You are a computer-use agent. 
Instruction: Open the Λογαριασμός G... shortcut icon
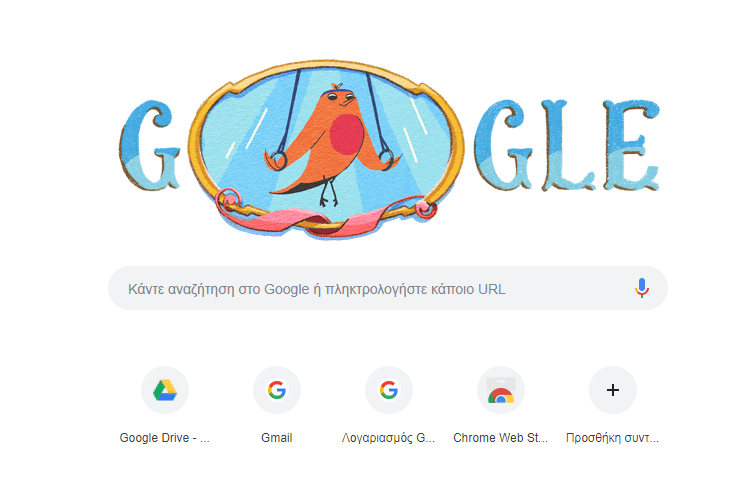(389, 390)
